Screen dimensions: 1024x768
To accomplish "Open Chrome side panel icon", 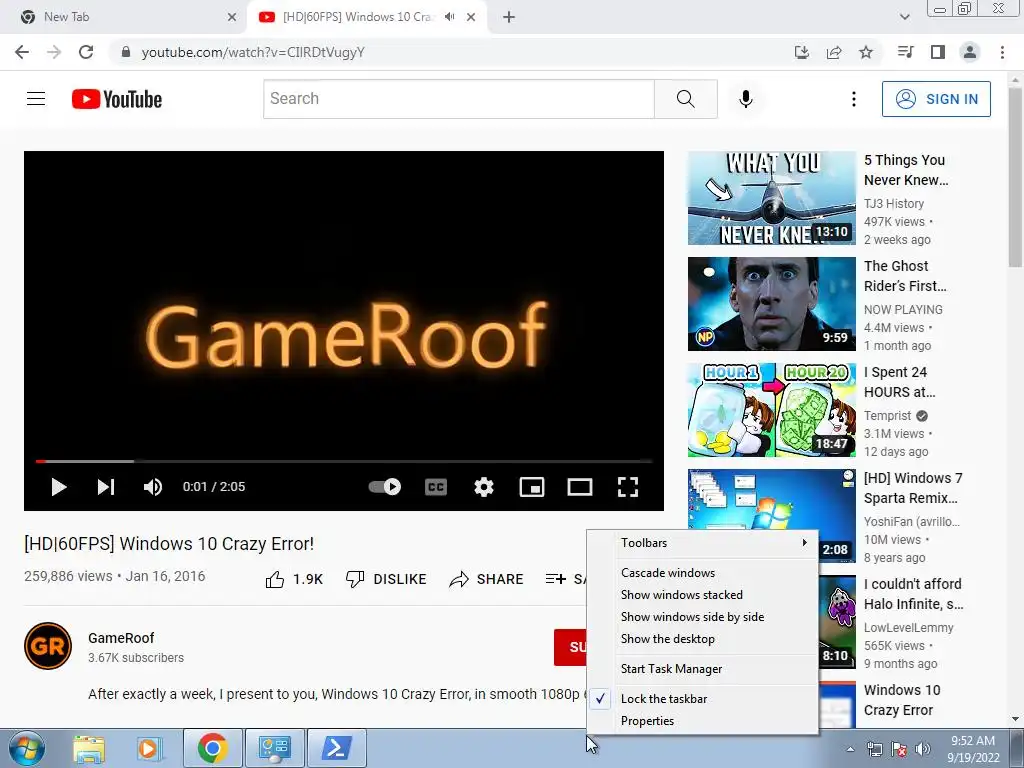I will coord(938,52).
